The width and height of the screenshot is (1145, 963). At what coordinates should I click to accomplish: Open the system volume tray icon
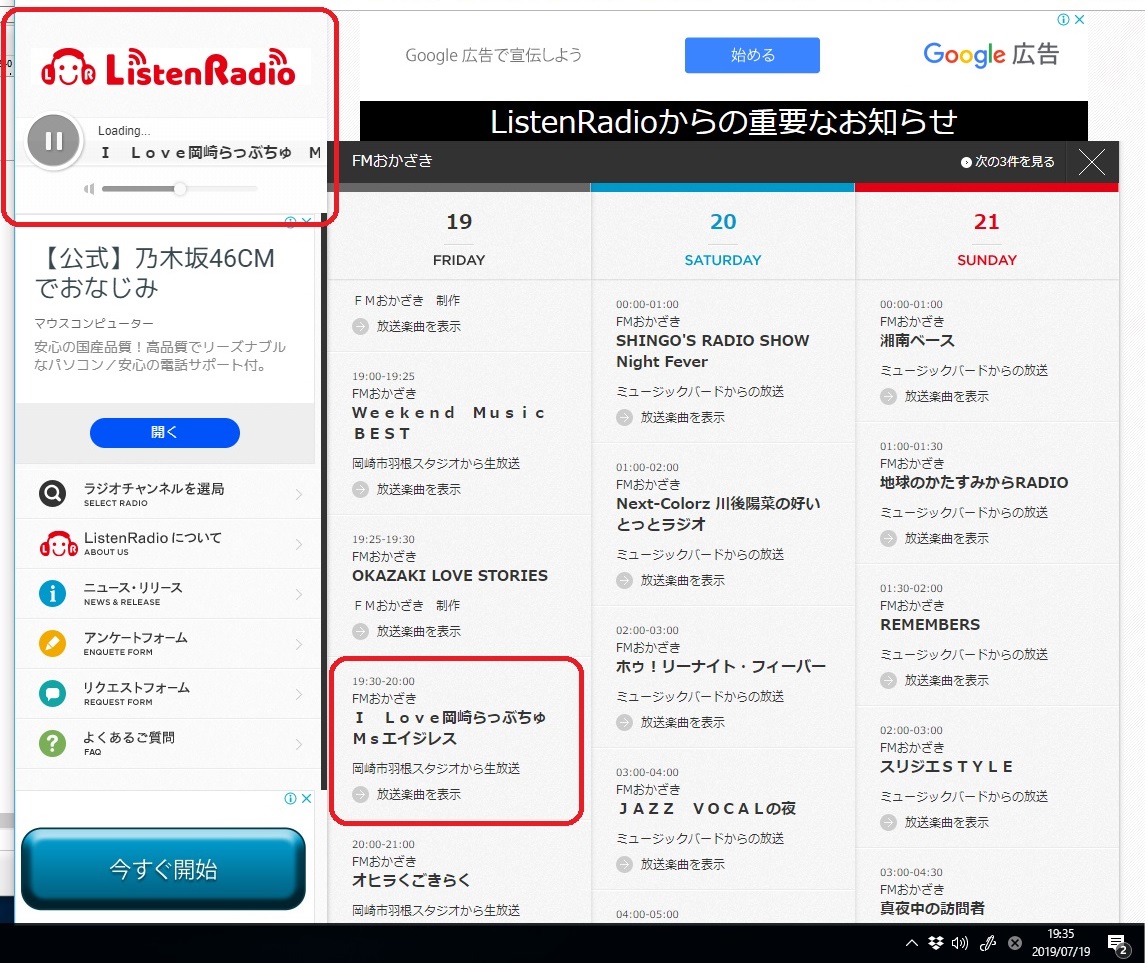960,943
